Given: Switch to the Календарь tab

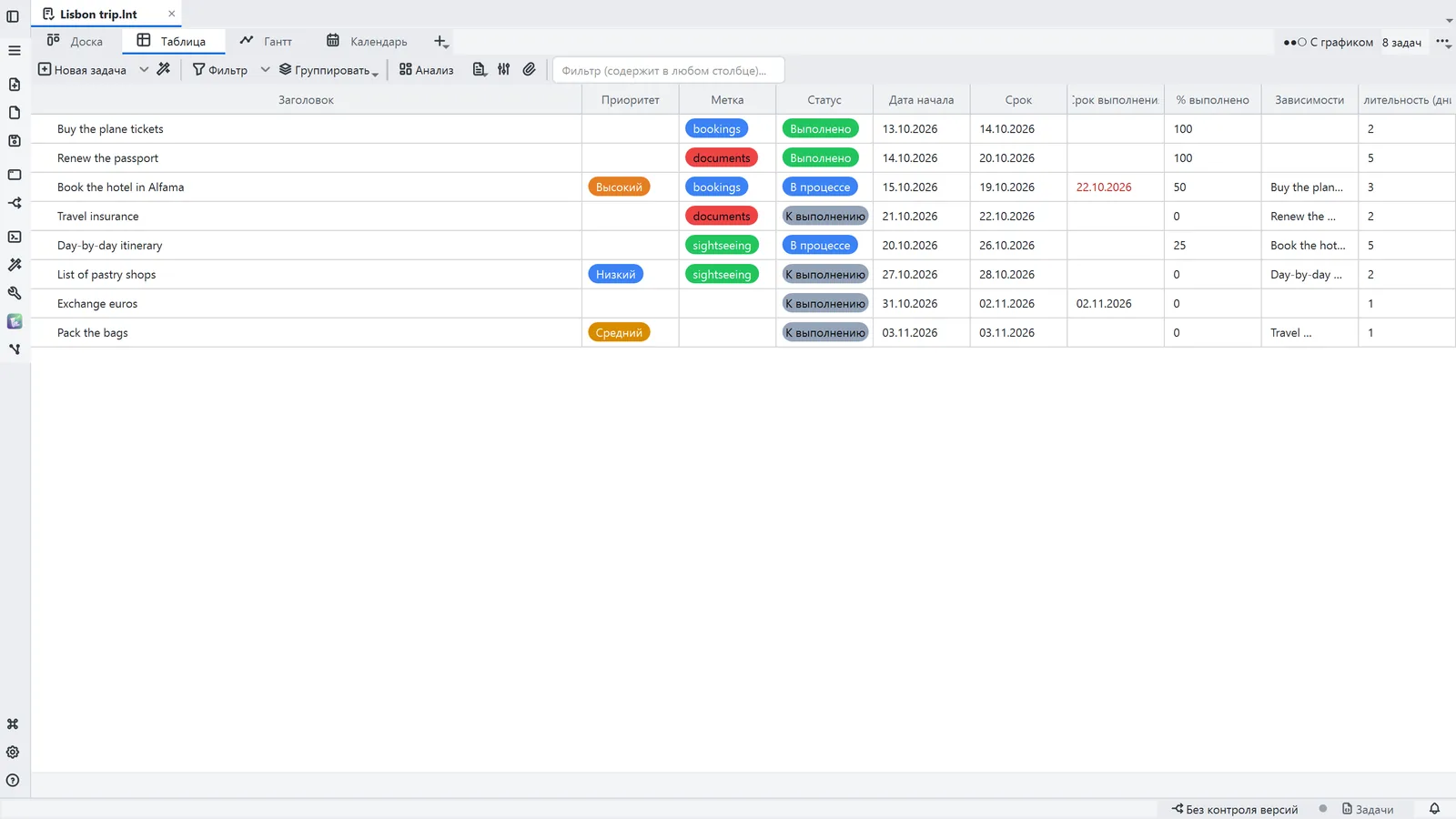Looking at the screenshot, I should tap(367, 41).
